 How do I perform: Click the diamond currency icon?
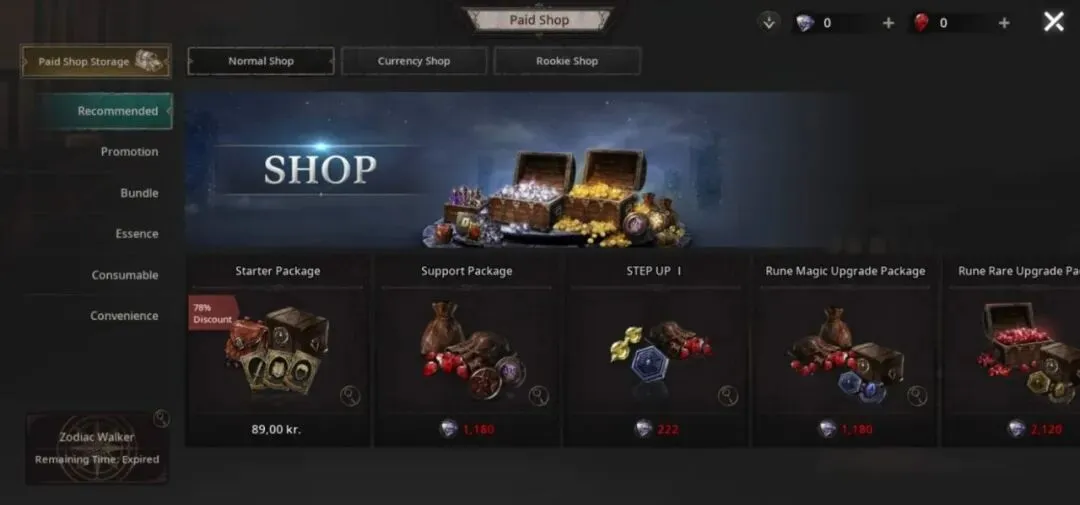tap(804, 23)
